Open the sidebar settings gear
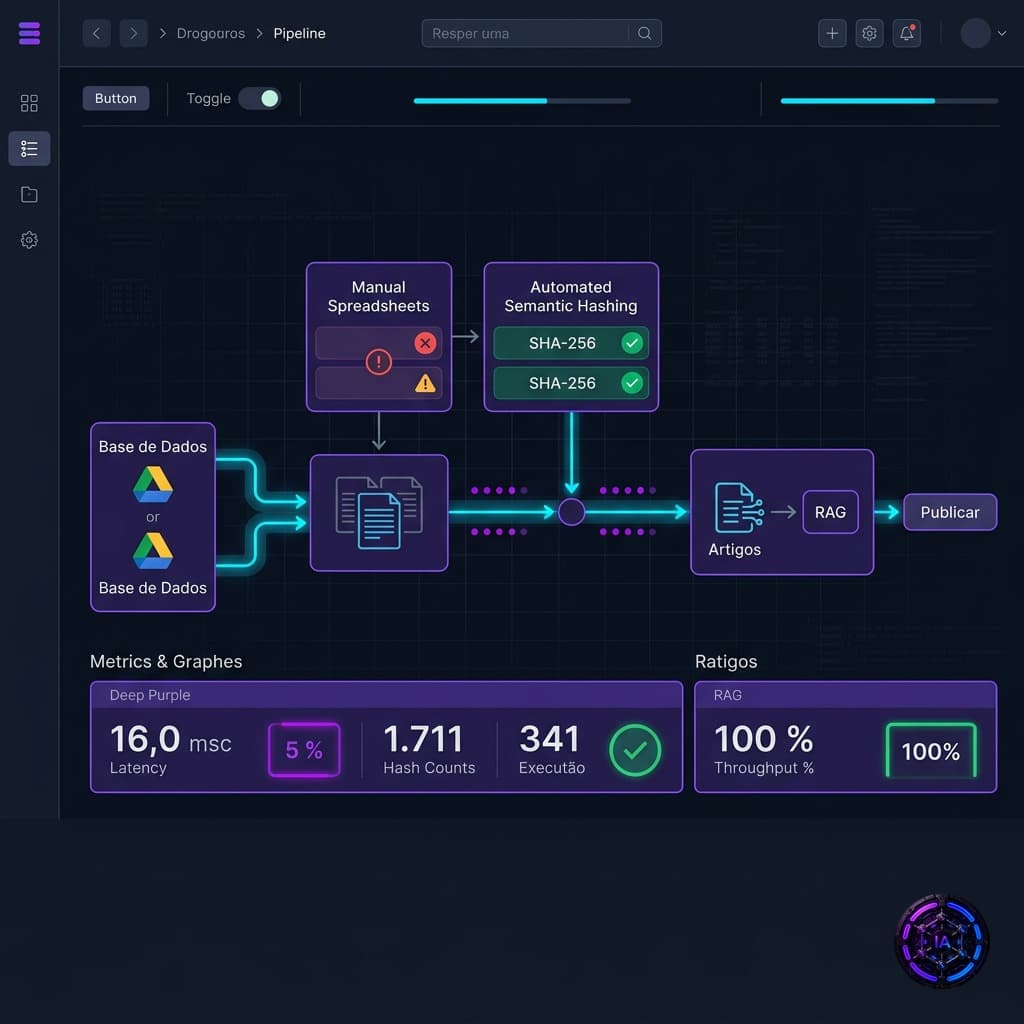1024x1024 pixels. 29,240
